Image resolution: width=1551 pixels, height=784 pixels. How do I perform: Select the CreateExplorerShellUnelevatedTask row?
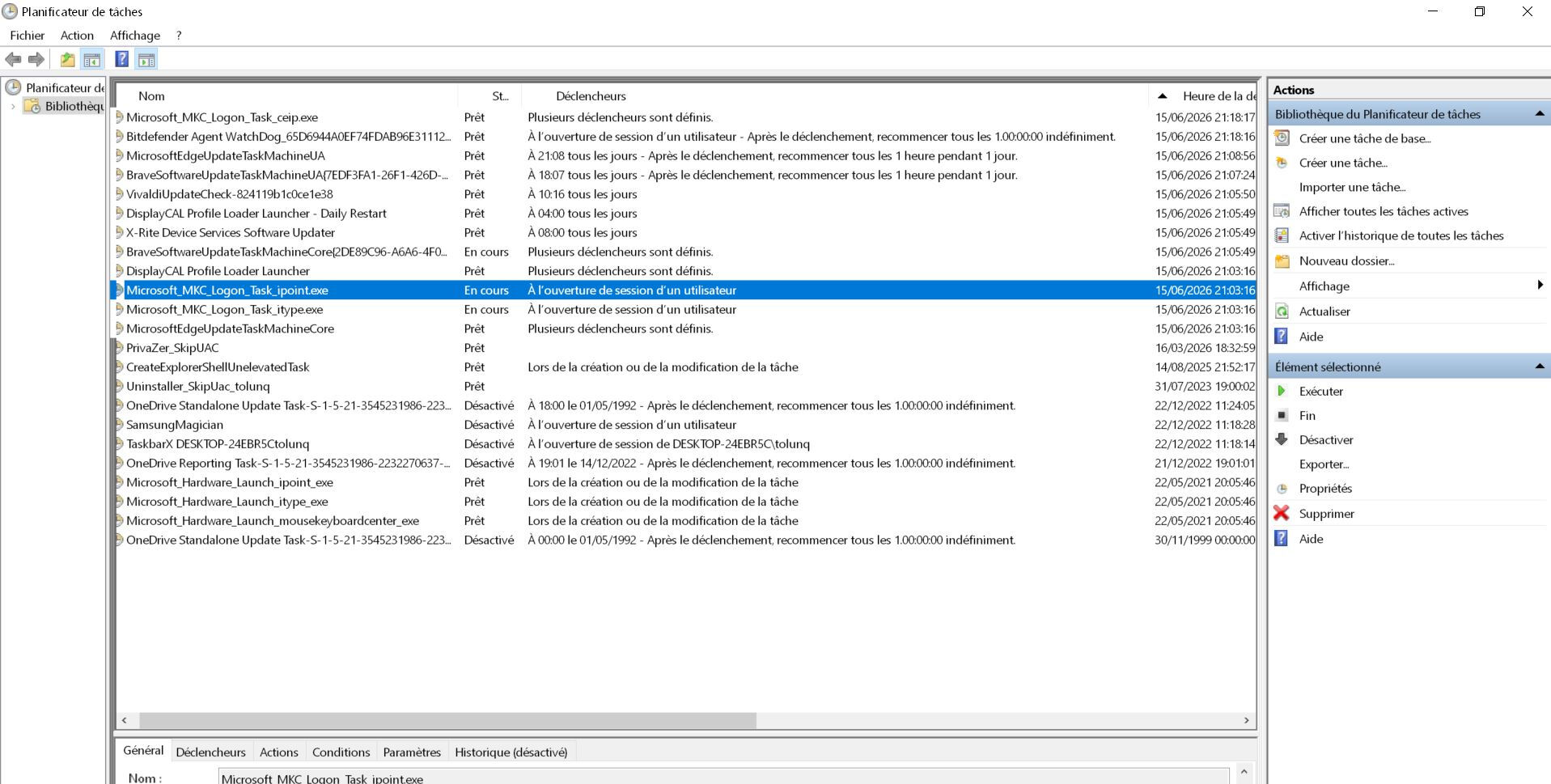pos(685,367)
